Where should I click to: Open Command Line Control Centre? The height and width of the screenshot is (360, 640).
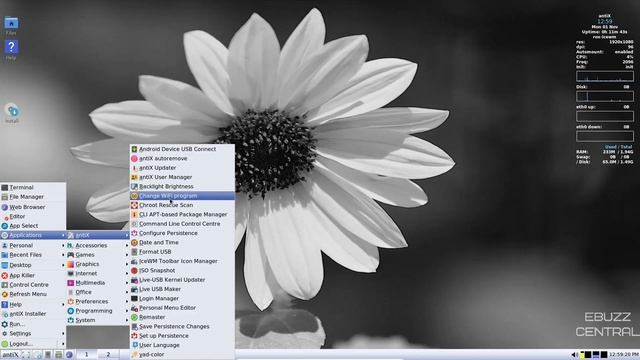pyautogui.click(x=182, y=224)
